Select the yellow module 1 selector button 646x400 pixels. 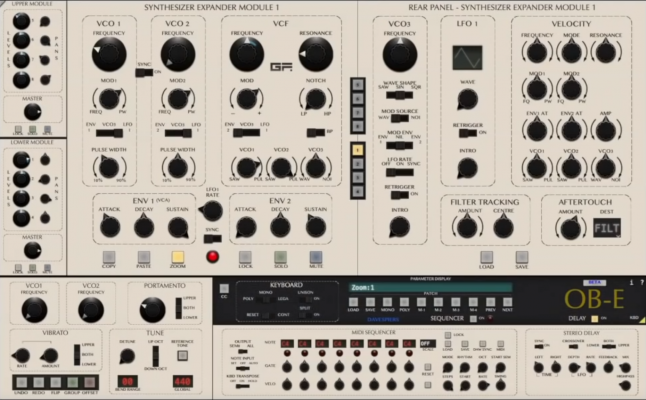[x=358, y=150]
